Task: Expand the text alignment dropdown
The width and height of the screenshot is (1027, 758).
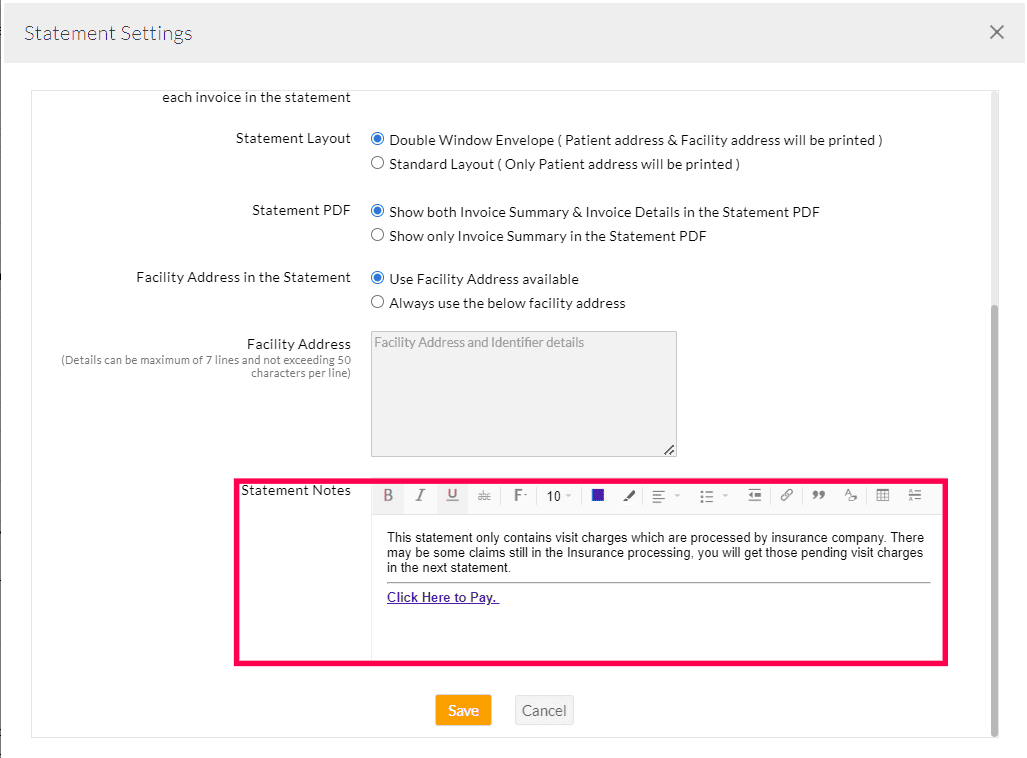Action: click(665, 496)
